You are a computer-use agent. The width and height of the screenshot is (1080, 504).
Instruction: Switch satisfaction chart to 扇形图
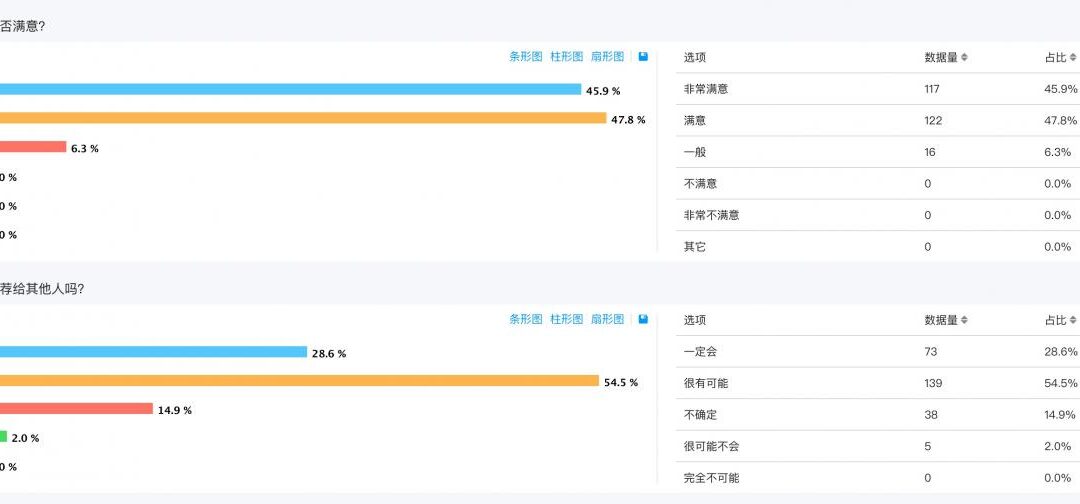tap(608, 56)
